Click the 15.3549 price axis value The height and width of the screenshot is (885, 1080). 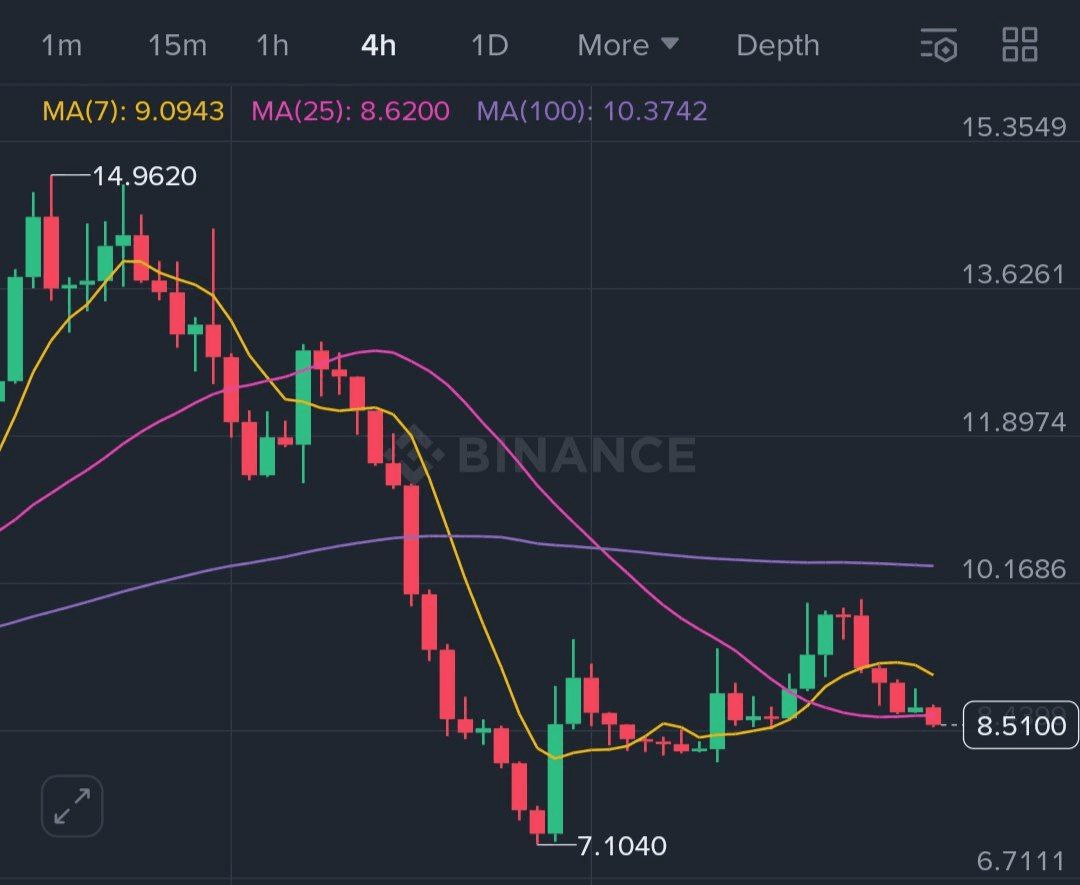point(1014,127)
